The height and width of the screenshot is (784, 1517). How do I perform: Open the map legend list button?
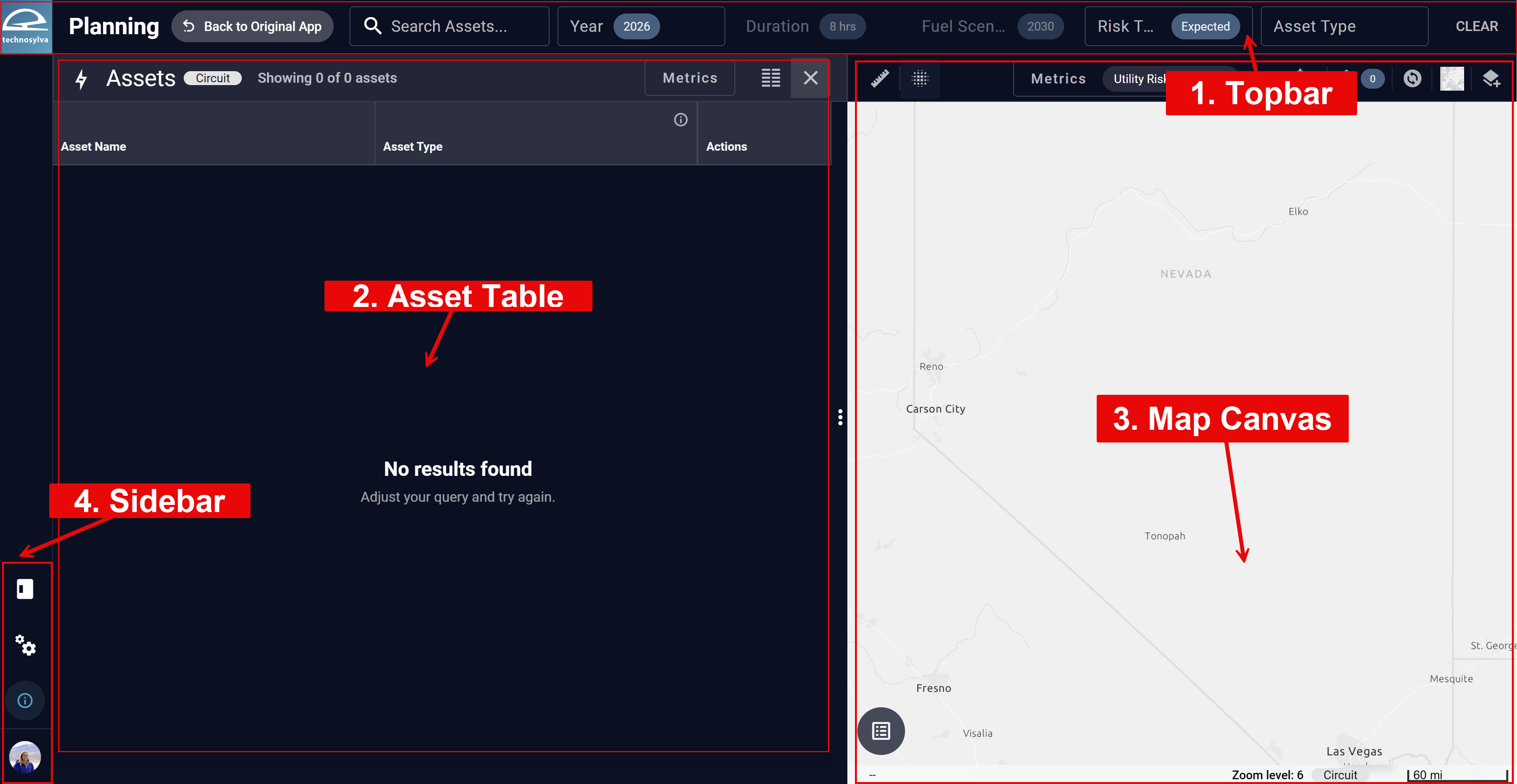pos(880,730)
